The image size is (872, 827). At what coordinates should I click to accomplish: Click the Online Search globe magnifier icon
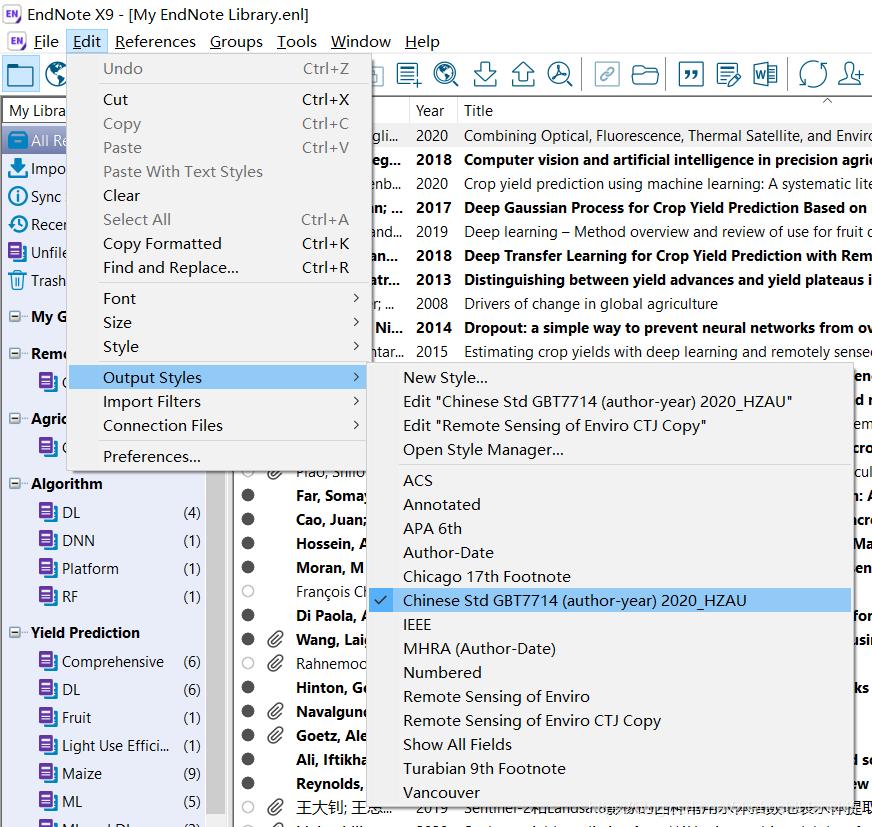(x=446, y=74)
